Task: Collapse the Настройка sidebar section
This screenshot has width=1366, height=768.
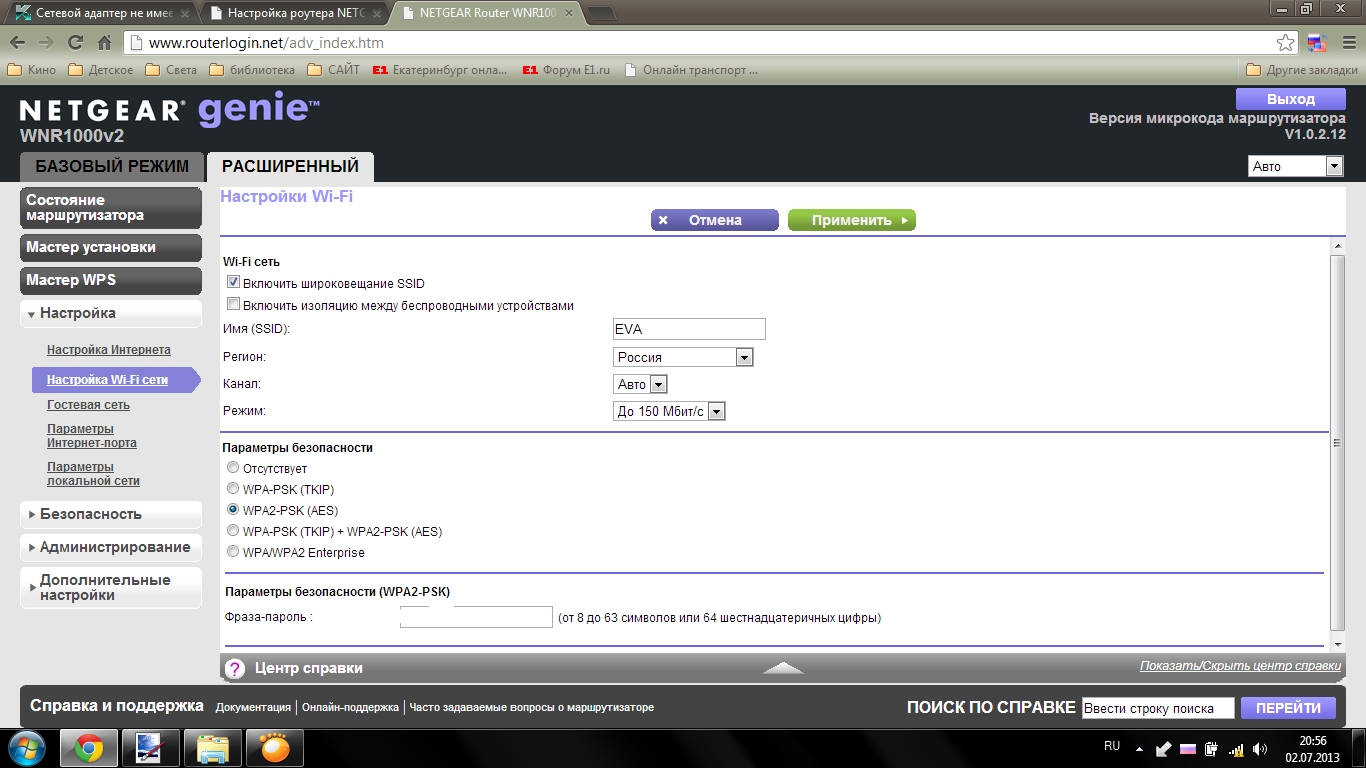Action: pyautogui.click(x=110, y=313)
